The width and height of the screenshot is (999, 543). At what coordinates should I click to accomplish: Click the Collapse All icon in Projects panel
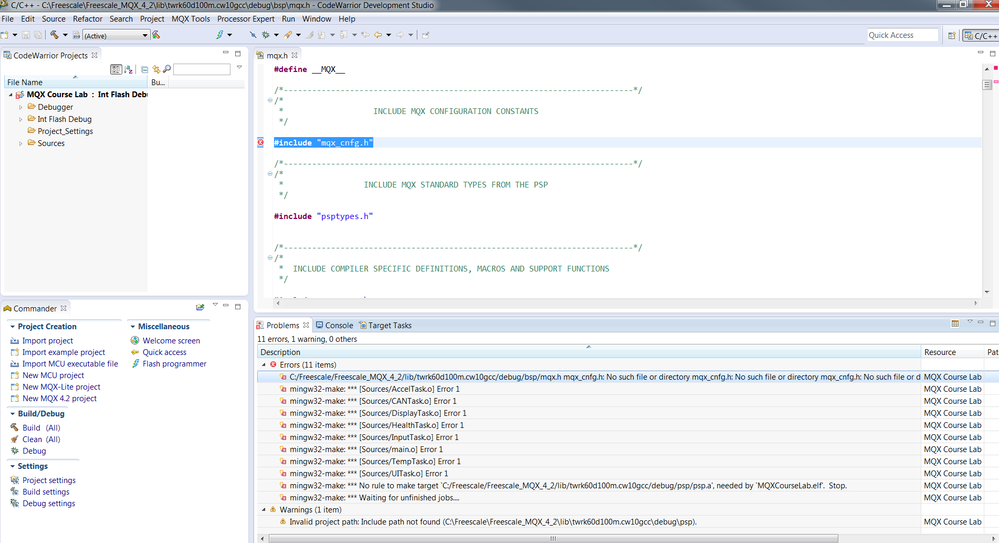[144, 70]
